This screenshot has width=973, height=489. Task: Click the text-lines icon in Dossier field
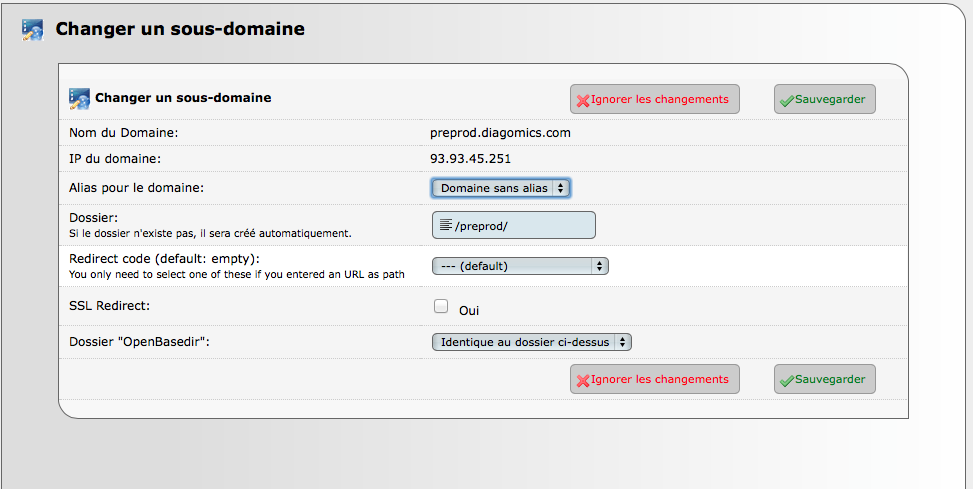coord(445,225)
